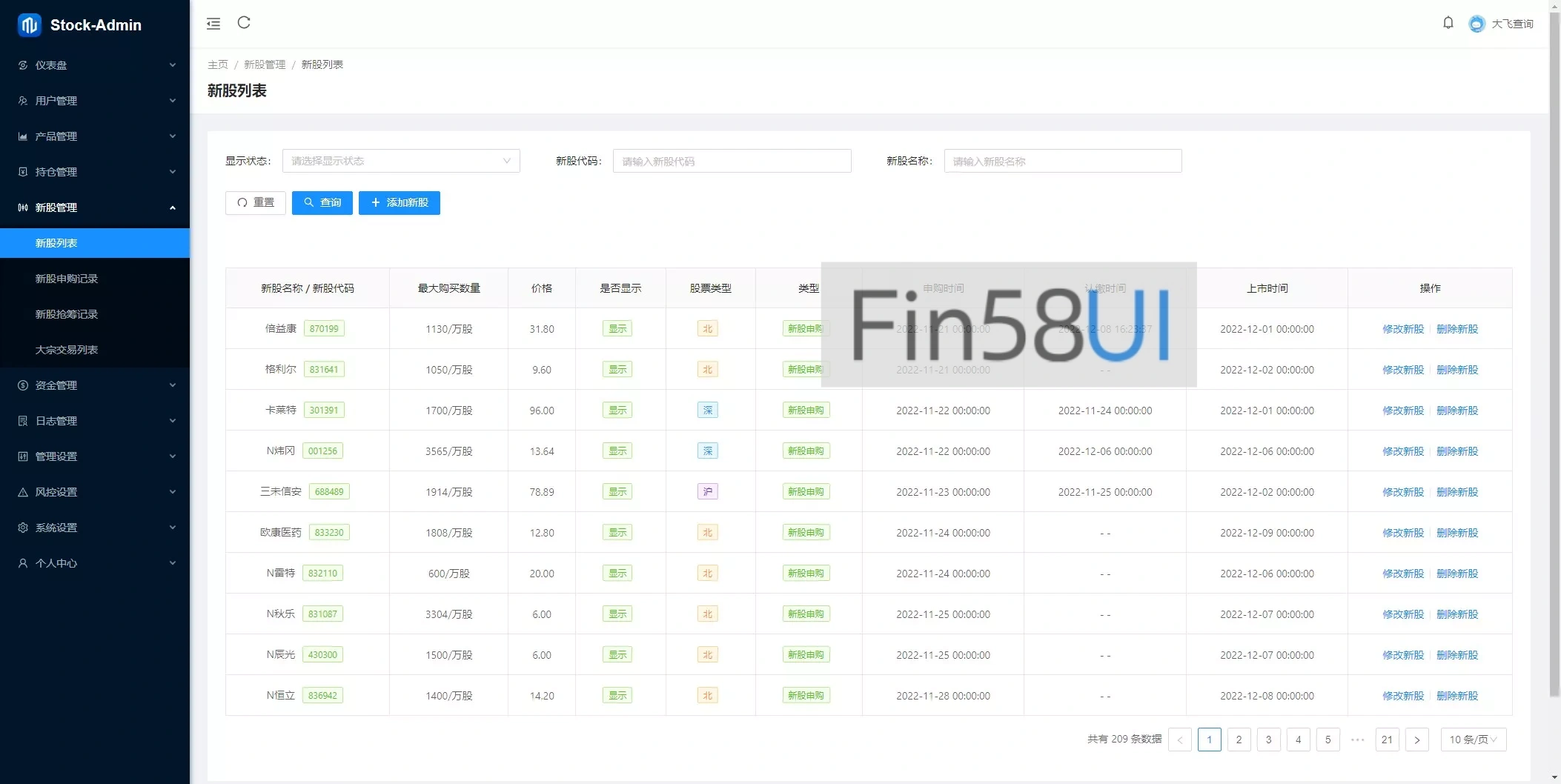Viewport: 1561px width, 784px height.
Task: Click the Stock-Admin logo icon
Action: click(x=29, y=25)
